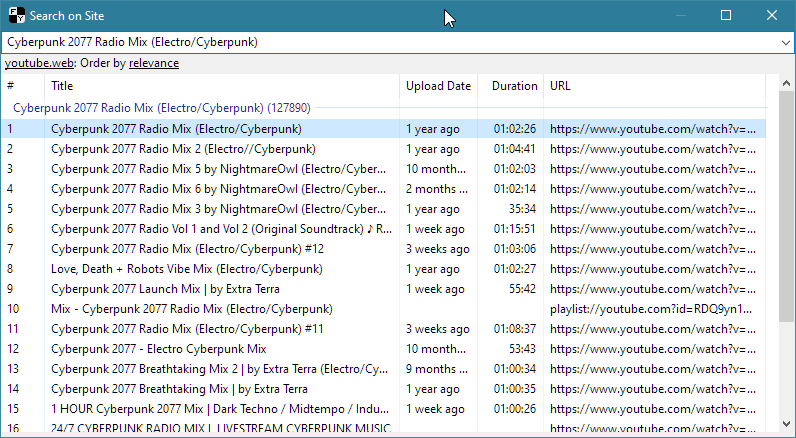The image size is (796, 438).
Task: Maximize the Search on Site window
Action: (726, 16)
